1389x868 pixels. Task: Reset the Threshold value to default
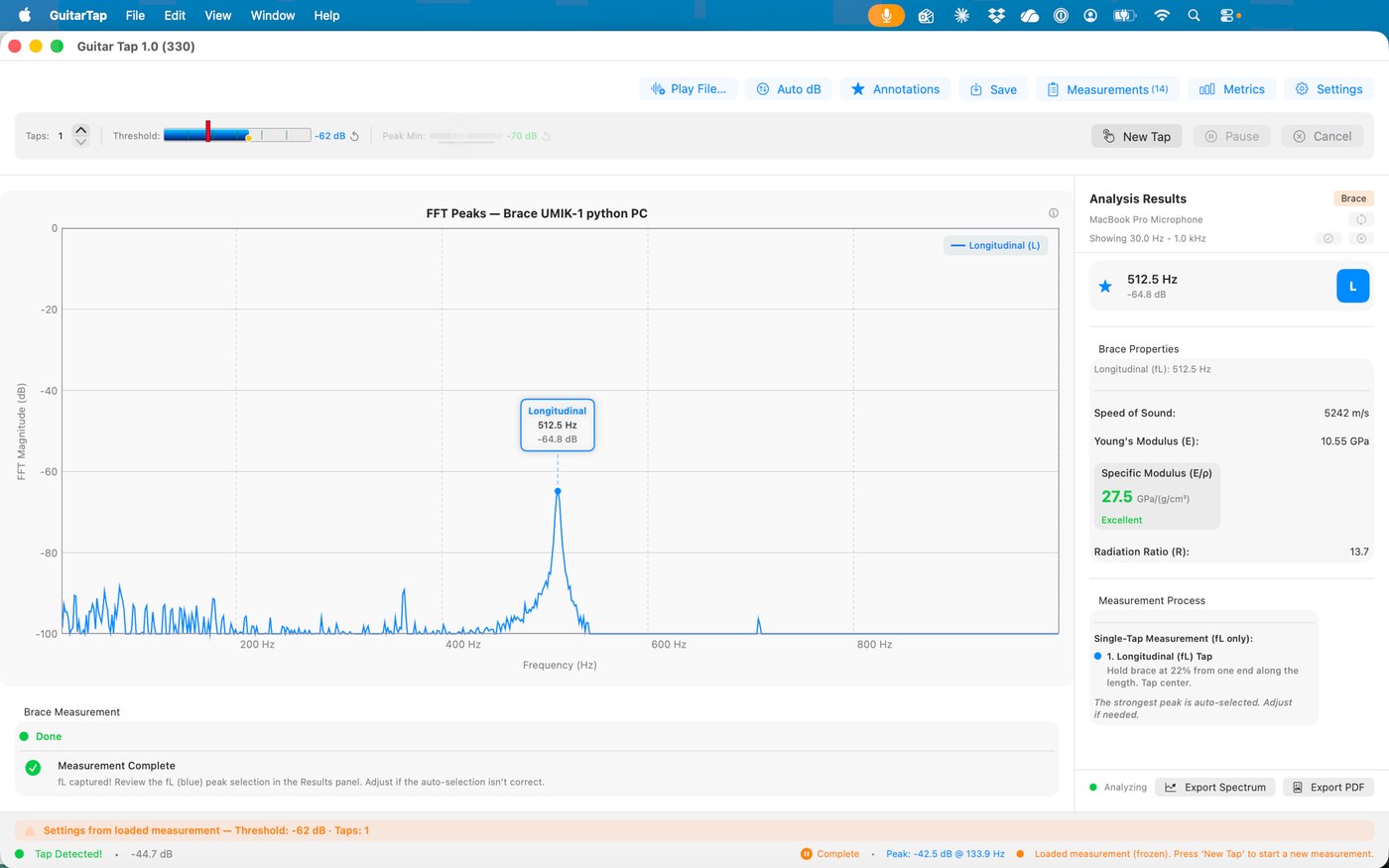click(x=355, y=136)
